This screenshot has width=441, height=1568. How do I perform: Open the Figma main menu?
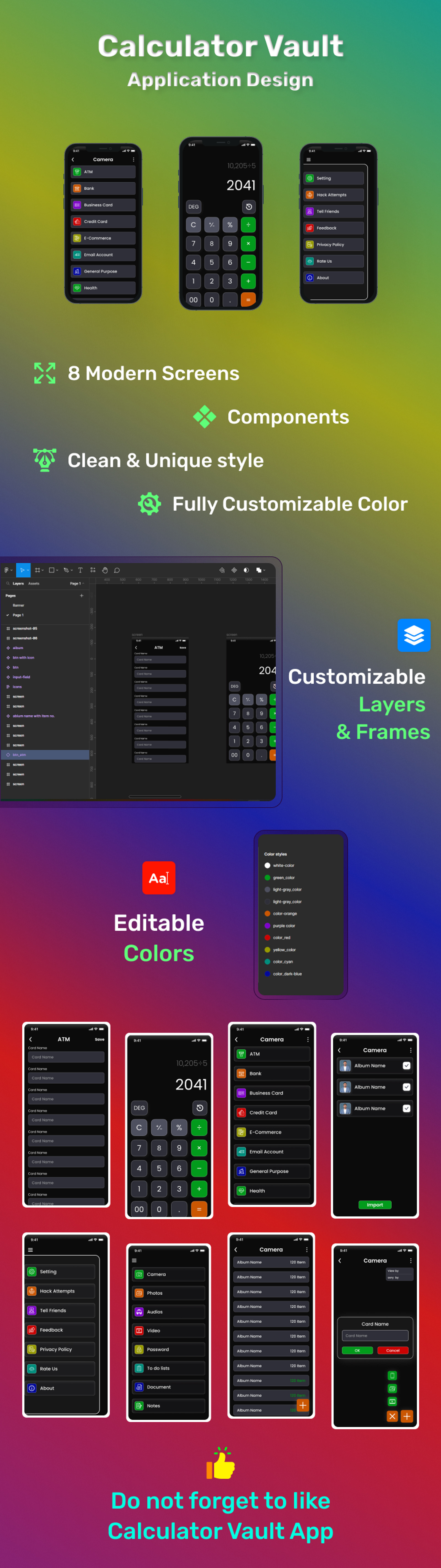tap(7, 570)
